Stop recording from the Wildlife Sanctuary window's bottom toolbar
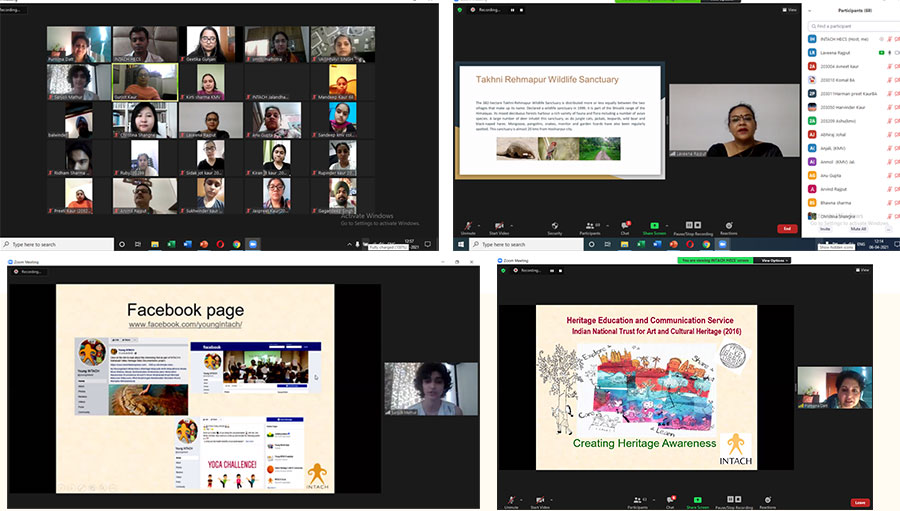This screenshot has height=511, width=900. pyautogui.click(x=698, y=225)
